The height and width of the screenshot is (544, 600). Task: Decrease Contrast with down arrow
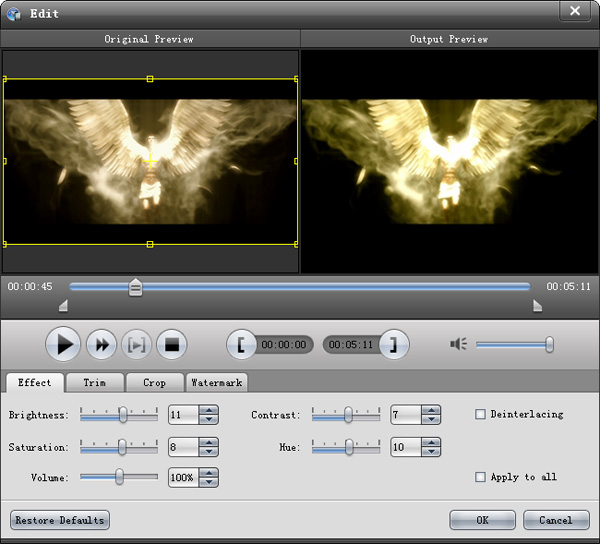click(431, 419)
